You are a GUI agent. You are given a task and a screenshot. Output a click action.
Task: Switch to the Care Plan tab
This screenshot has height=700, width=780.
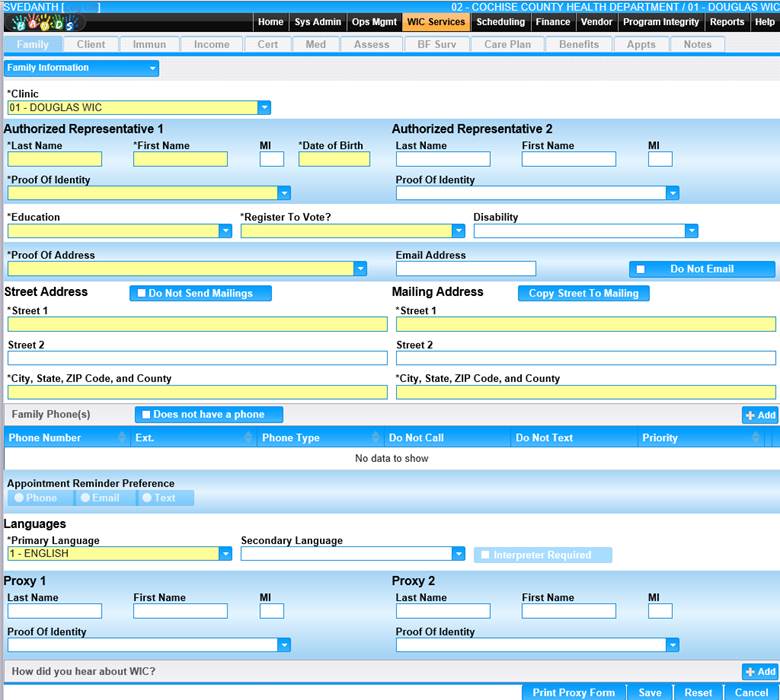507,44
